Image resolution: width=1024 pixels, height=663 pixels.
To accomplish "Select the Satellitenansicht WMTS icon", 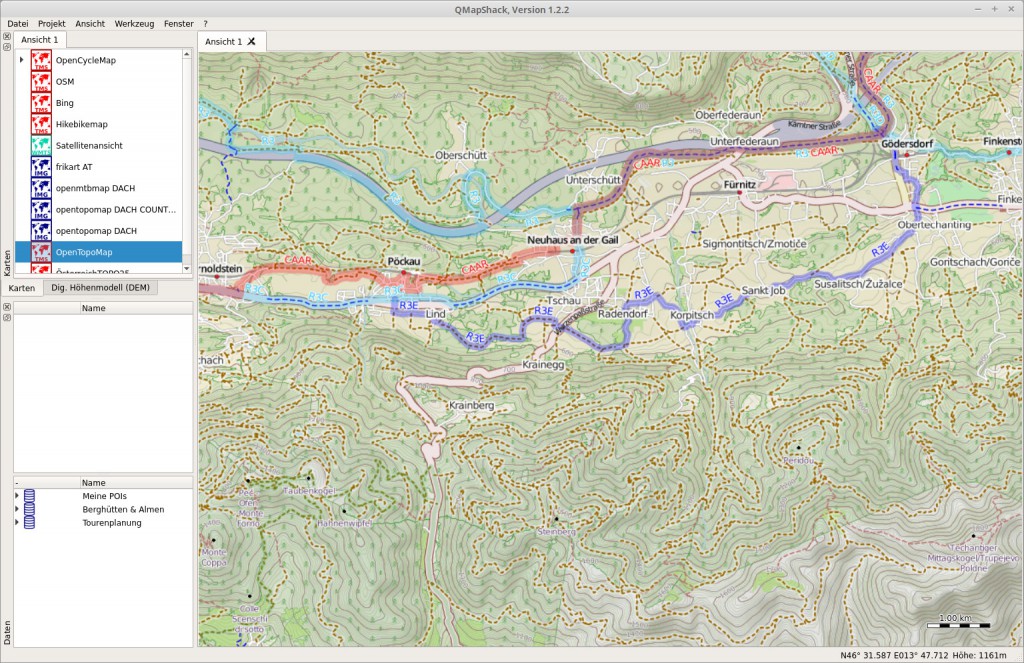I will 42,145.
